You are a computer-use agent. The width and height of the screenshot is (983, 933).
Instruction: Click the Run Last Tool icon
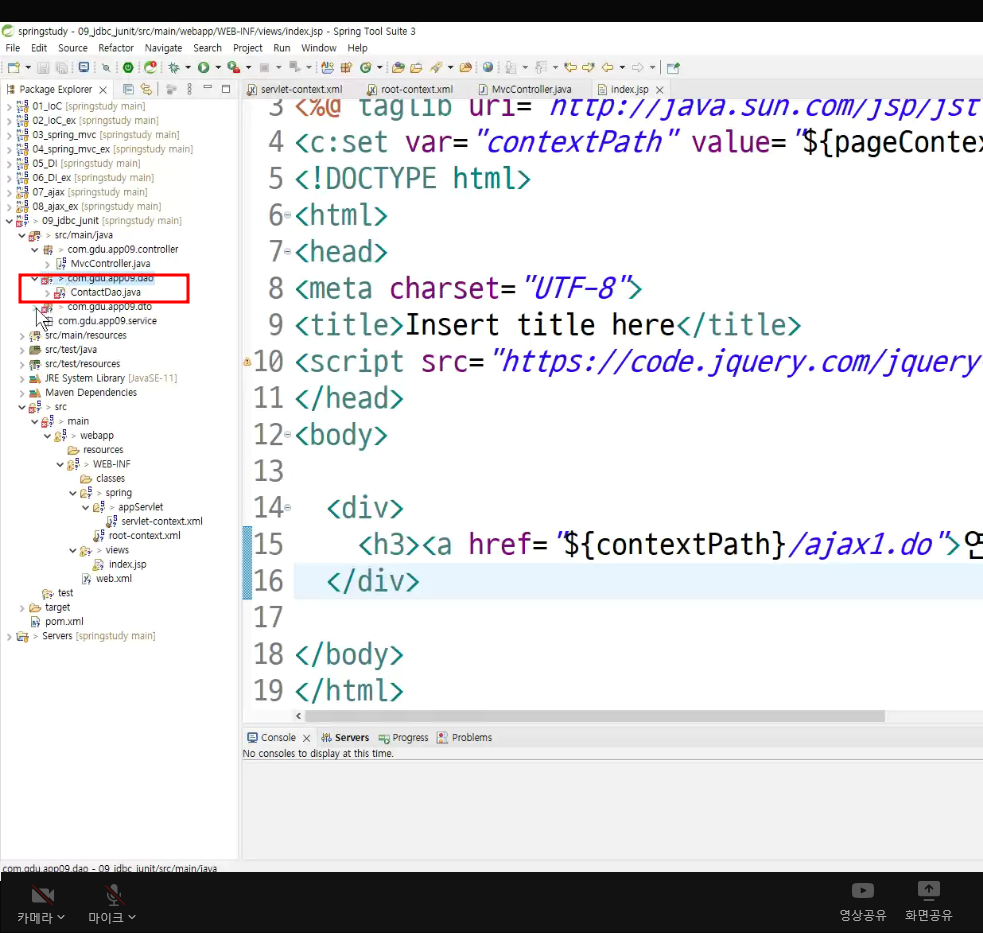(233, 68)
